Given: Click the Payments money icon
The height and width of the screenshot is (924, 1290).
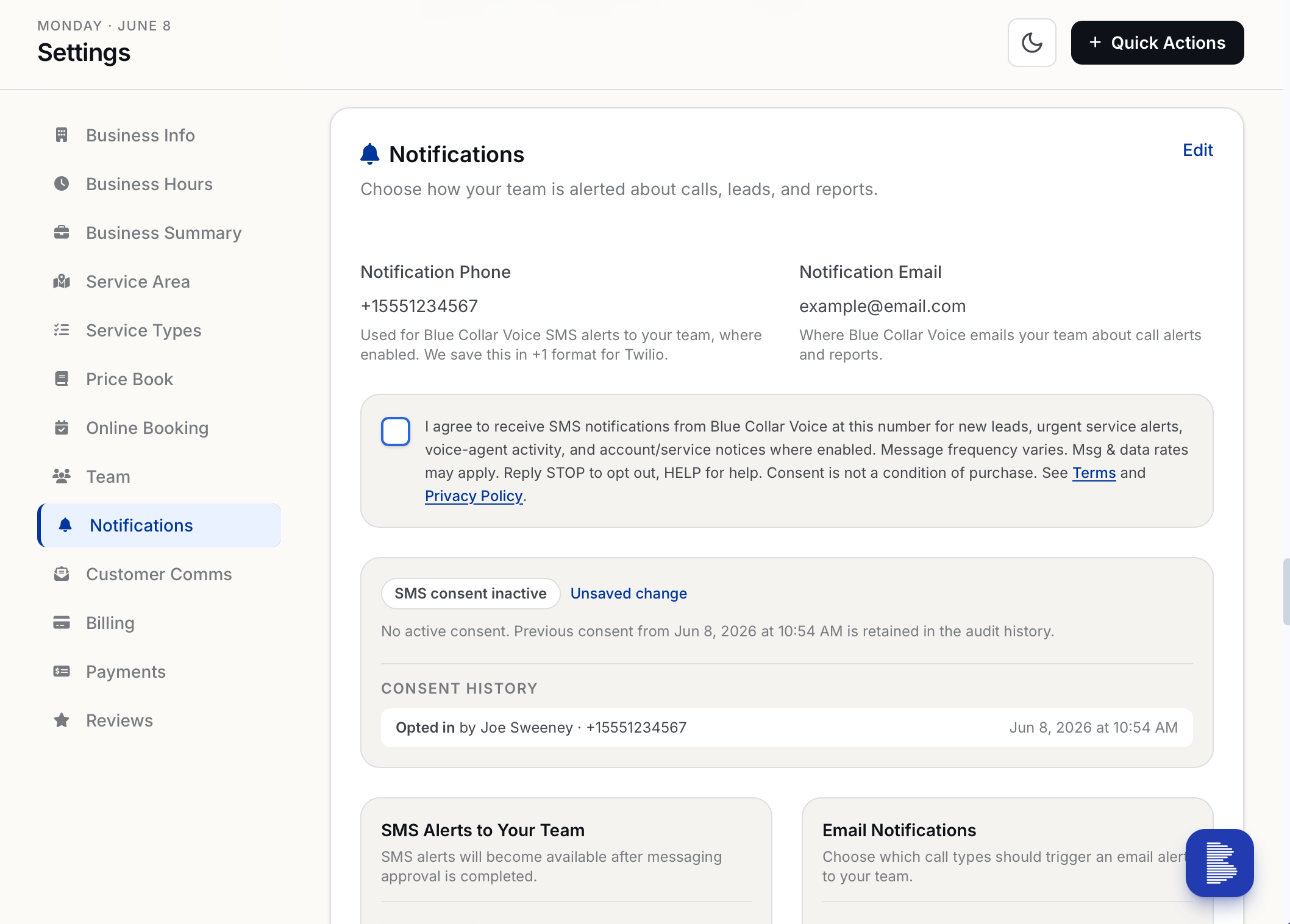Looking at the screenshot, I should tap(62, 671).
